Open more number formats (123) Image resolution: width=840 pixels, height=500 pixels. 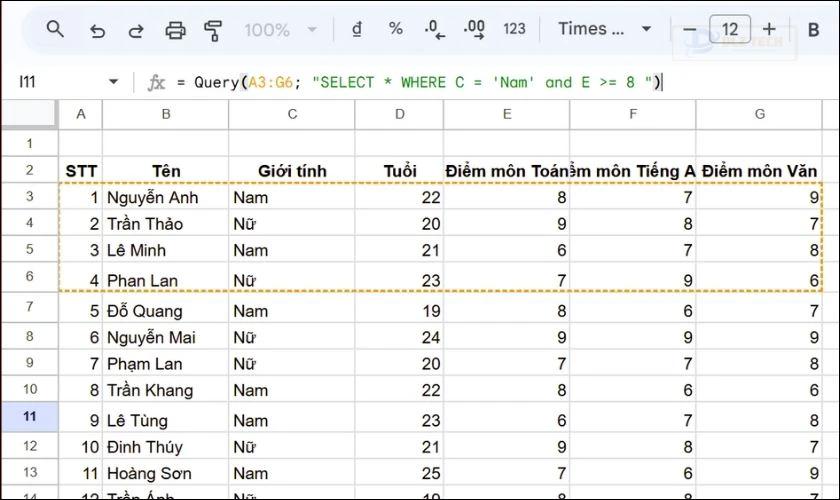514,29
